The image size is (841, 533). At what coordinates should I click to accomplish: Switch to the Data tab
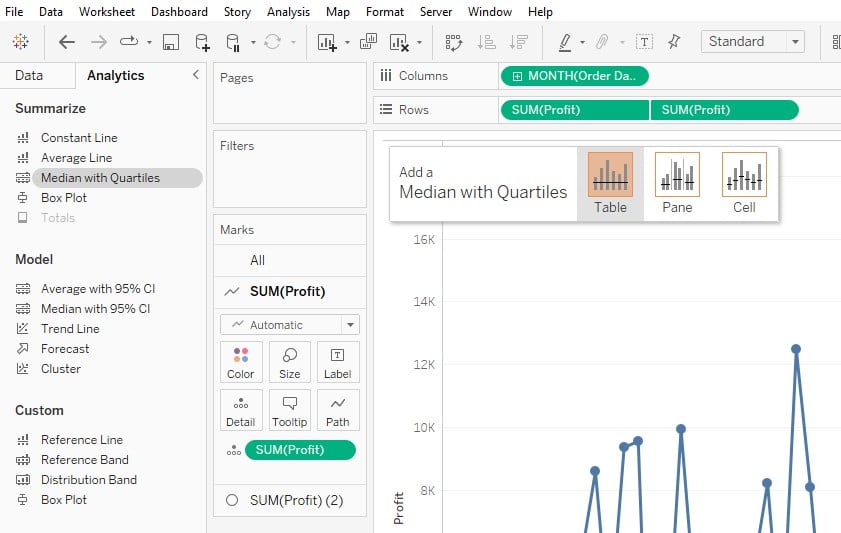pyautogui.click(x=29, y=76)
